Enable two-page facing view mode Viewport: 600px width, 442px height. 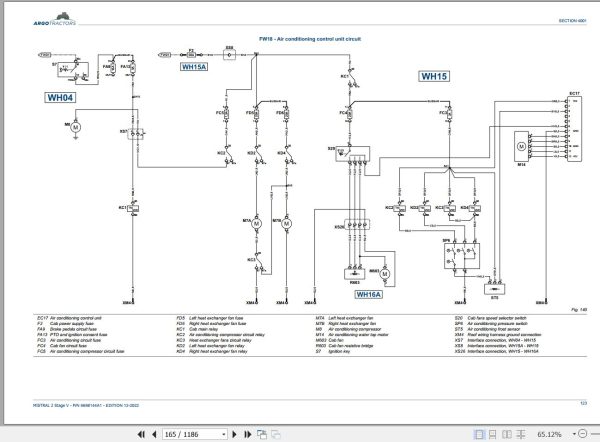507,434
